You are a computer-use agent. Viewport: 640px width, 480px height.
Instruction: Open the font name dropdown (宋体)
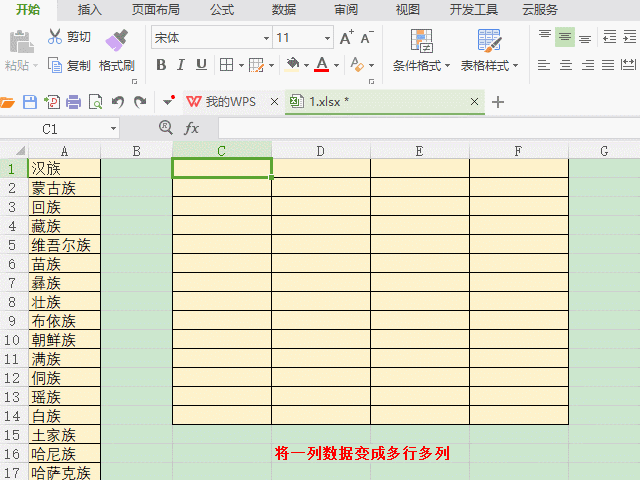[266, 38]
